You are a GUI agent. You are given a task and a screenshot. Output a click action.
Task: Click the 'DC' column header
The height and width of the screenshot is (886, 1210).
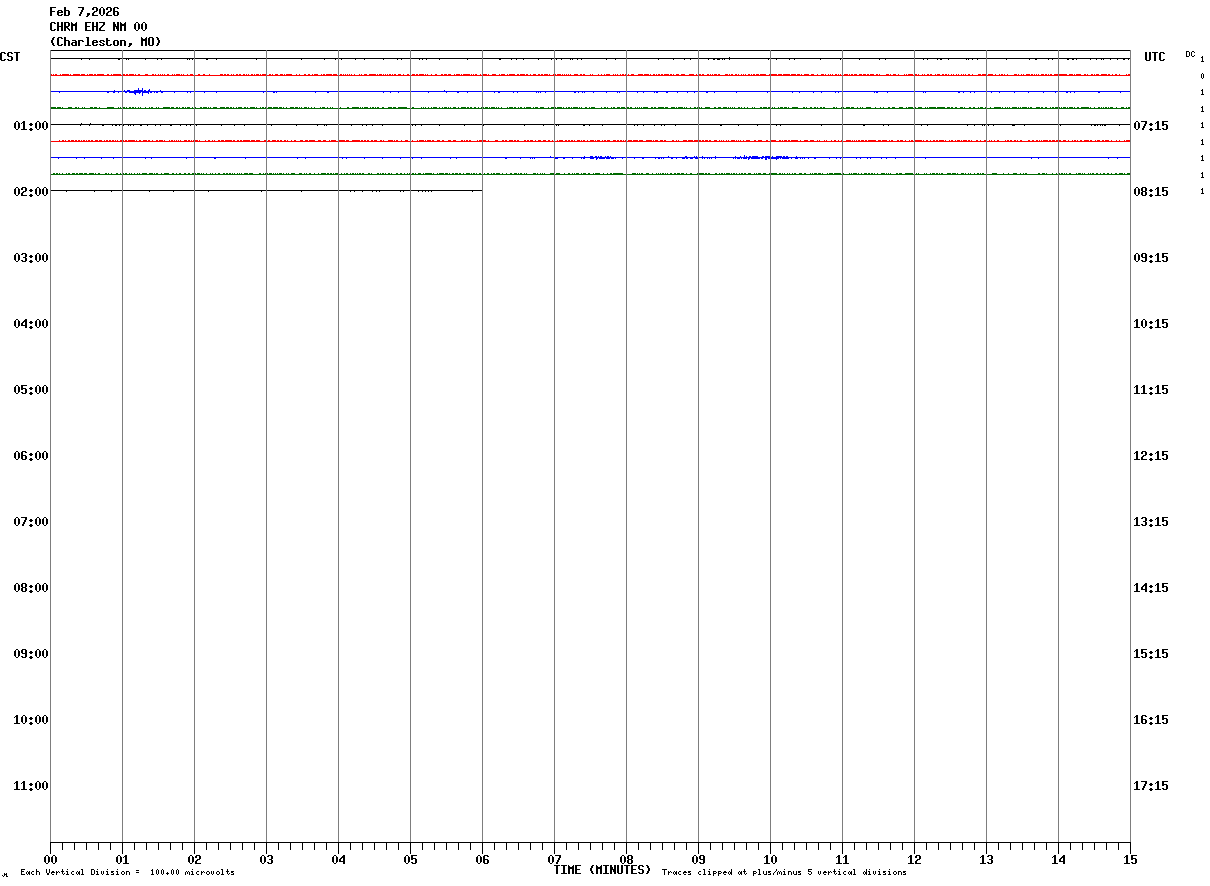1190,54
